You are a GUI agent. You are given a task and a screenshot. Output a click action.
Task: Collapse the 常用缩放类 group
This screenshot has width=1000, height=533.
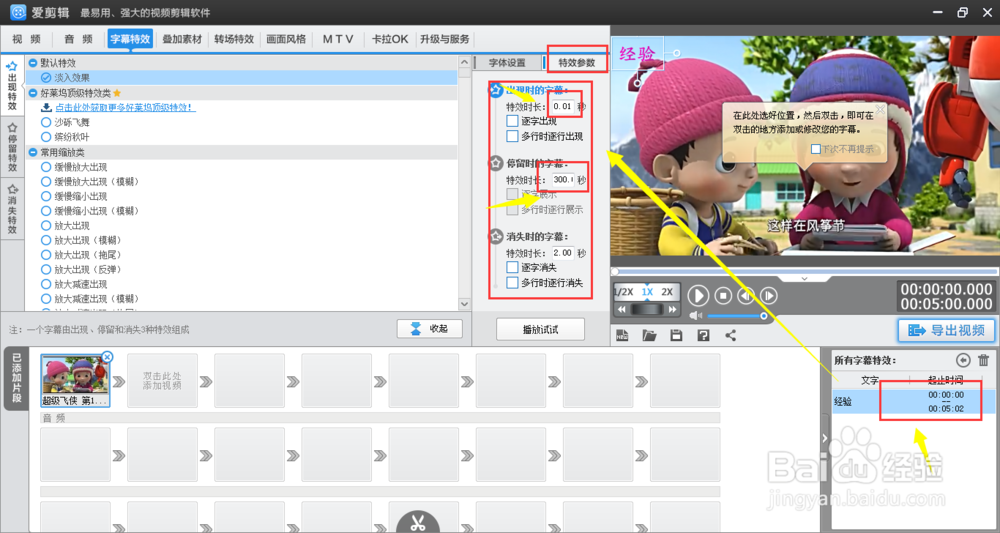(x=33, y=152)
